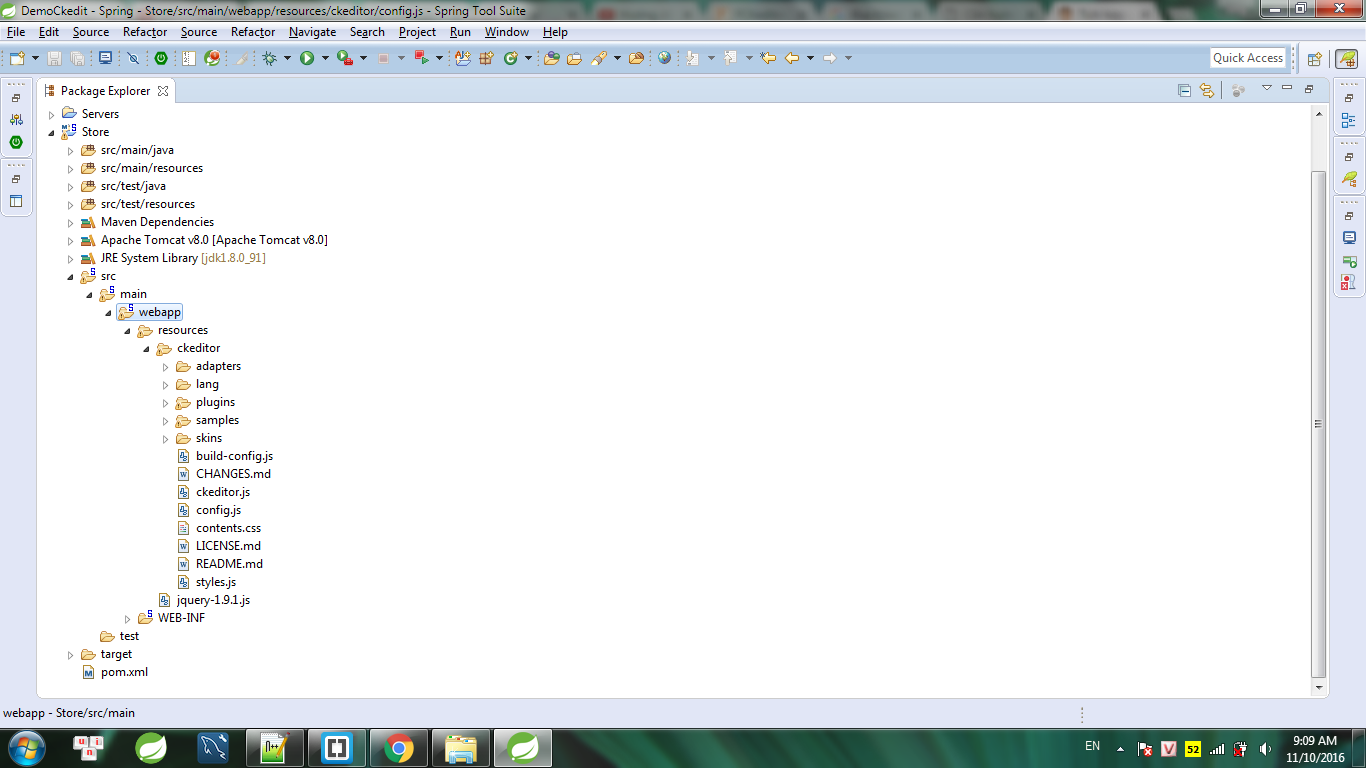Open the Run button dropdown arrow
This screenshot has height=768, width=1366.
[325, 58]
